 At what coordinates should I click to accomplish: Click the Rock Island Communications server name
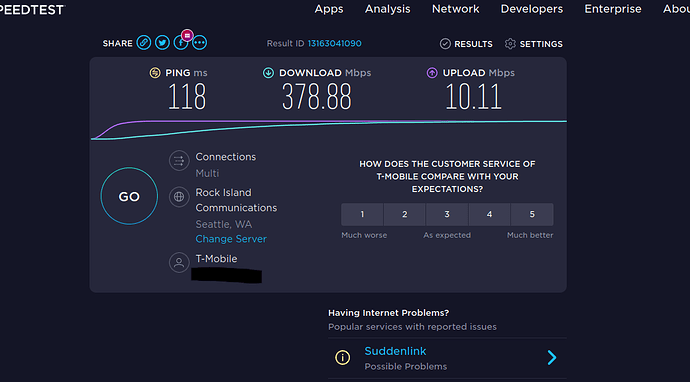236,200
